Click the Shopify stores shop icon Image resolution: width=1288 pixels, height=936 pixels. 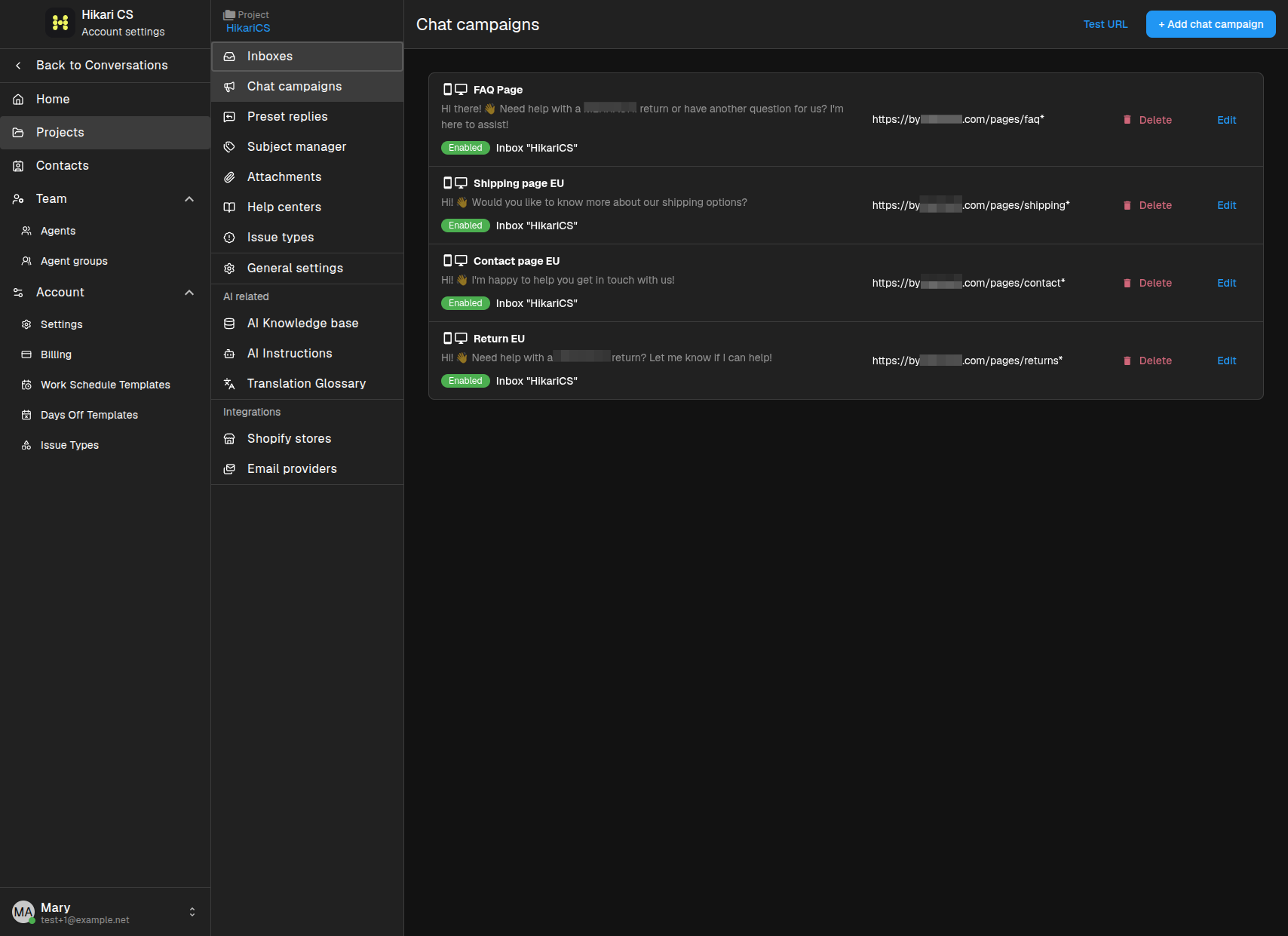tap(229, 439)
